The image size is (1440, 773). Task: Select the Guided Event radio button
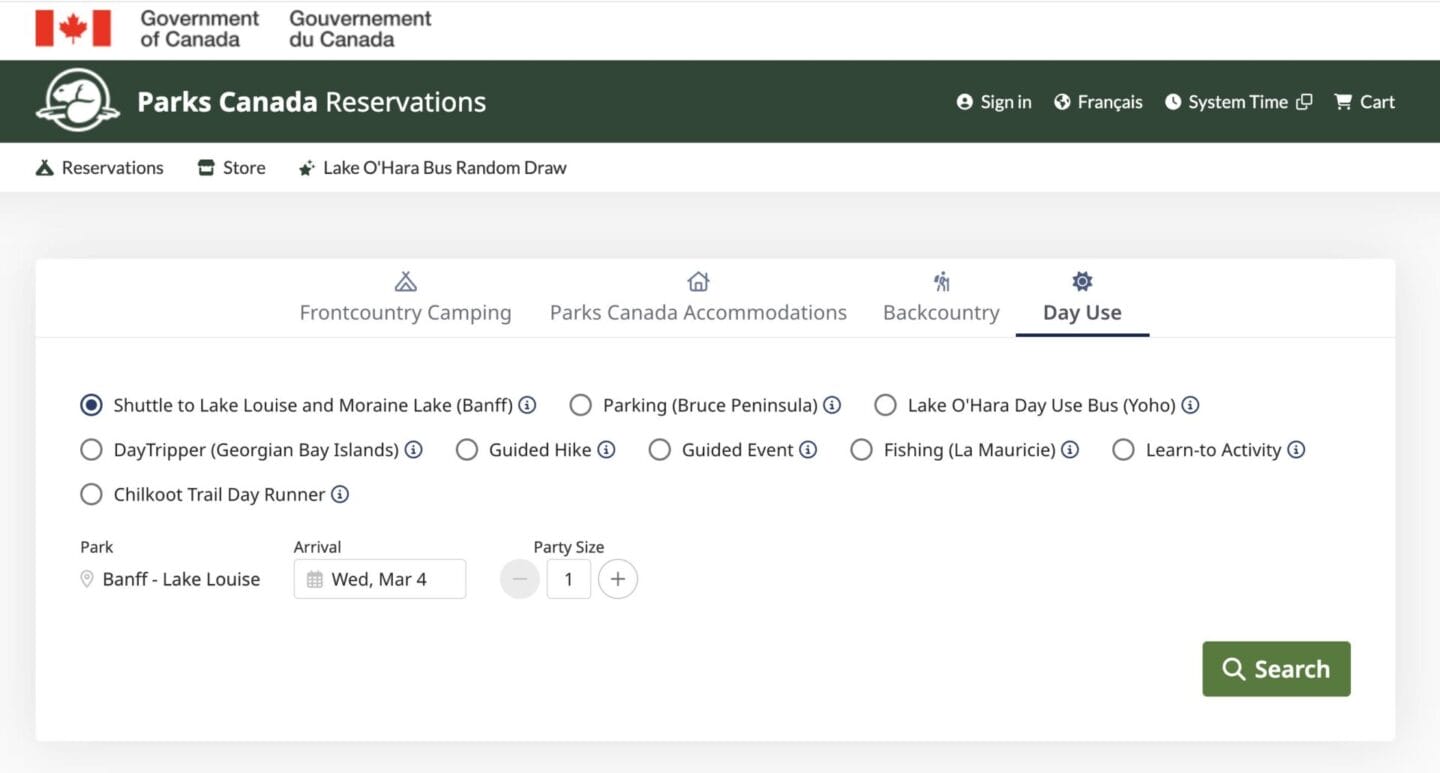coord(659,450)
